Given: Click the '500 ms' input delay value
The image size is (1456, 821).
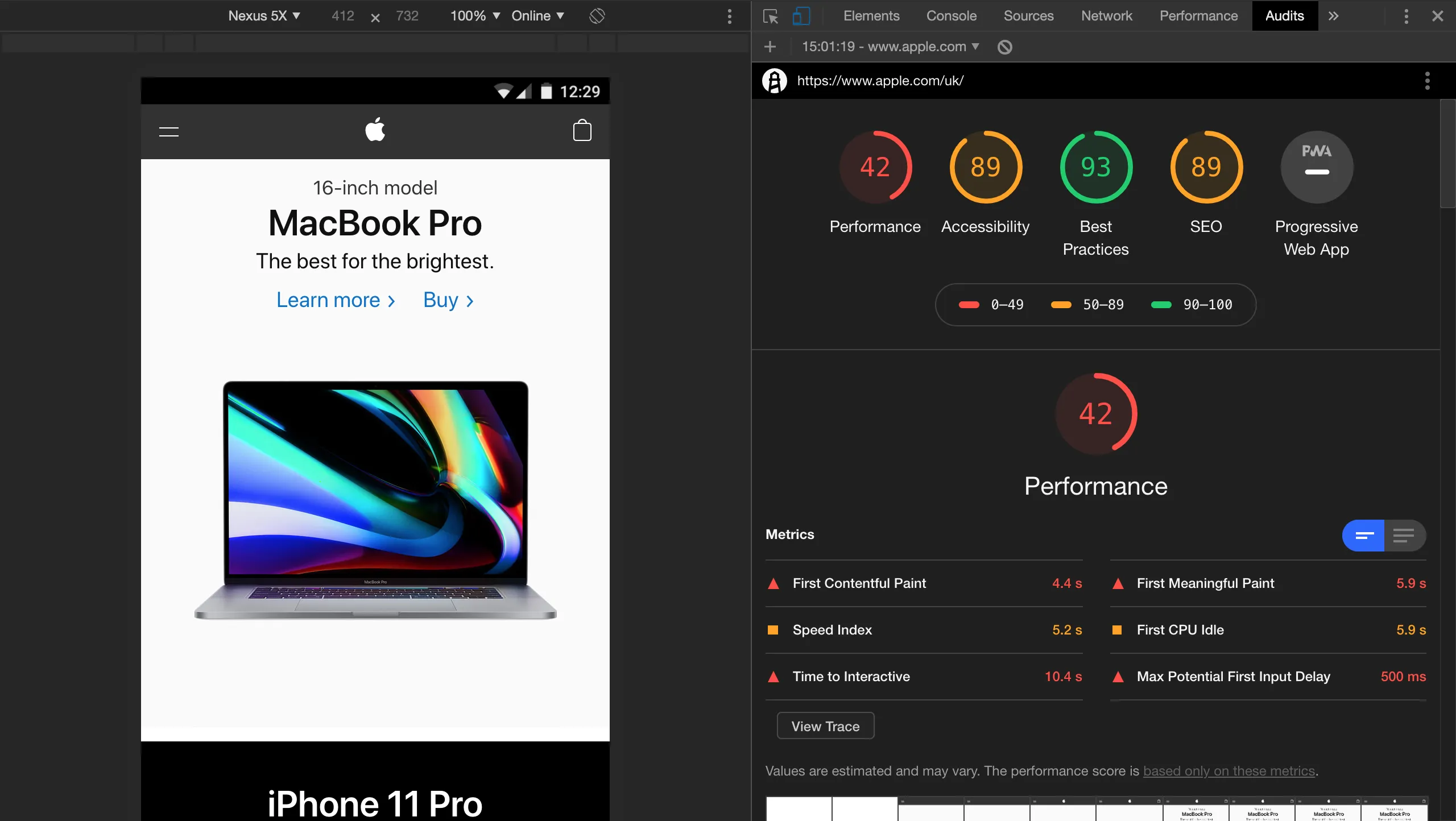Looking at the screenshot, I should [x=1403, y=677].
